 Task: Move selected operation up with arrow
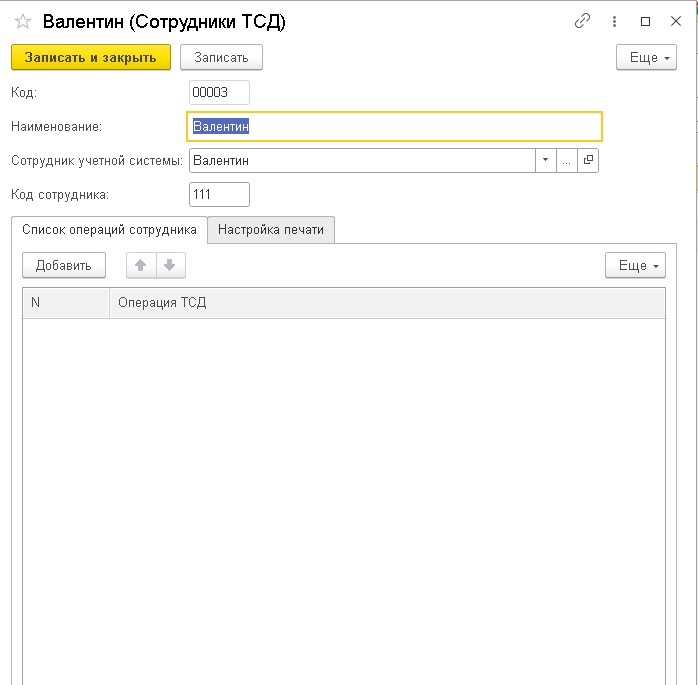141,265
